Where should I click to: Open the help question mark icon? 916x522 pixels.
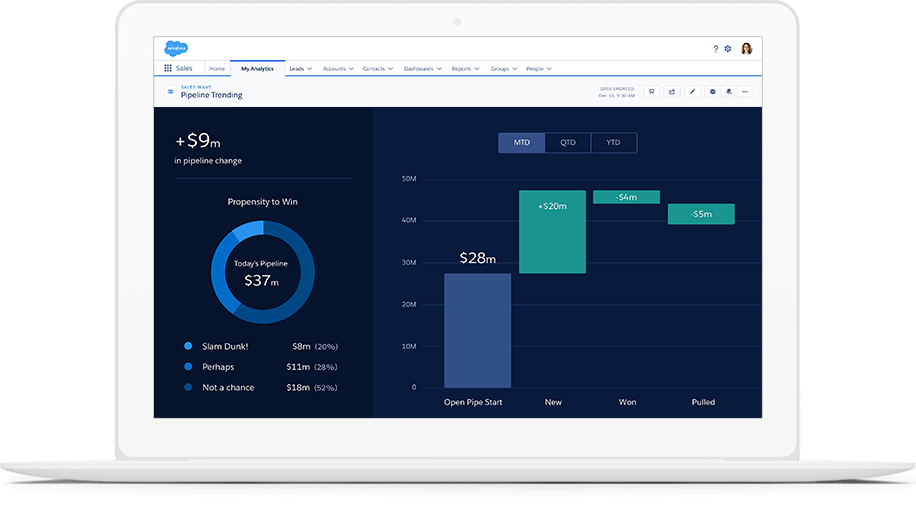pos(715,48)
